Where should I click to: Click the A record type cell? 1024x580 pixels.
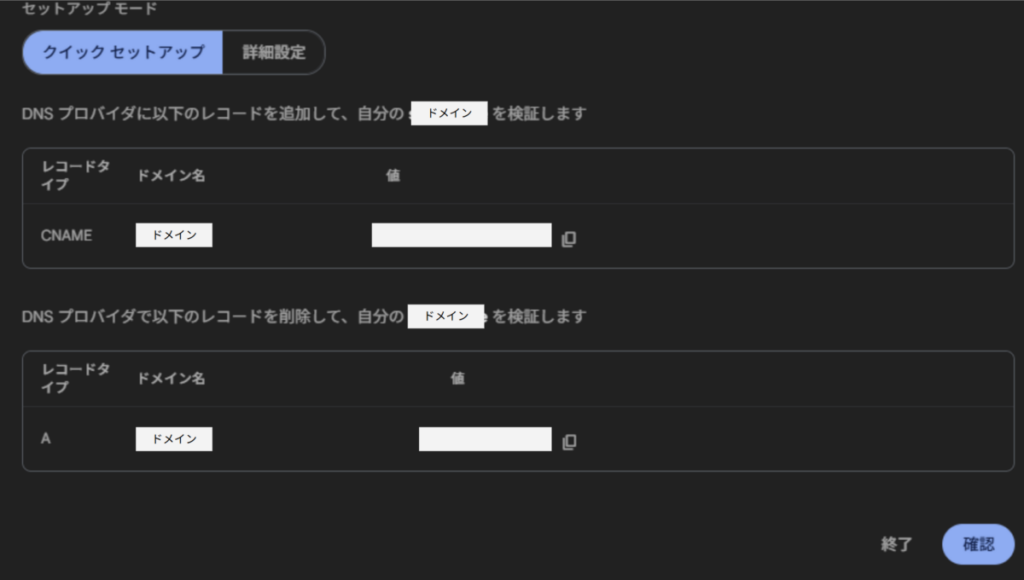46,438
